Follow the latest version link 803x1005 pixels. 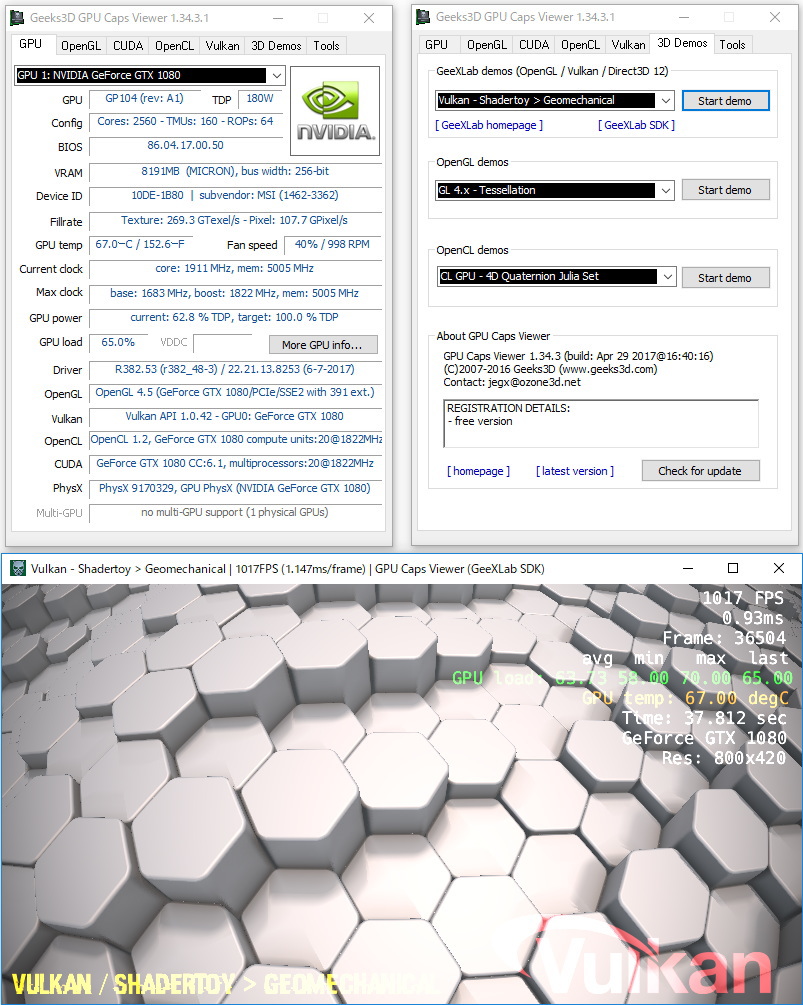575,471
